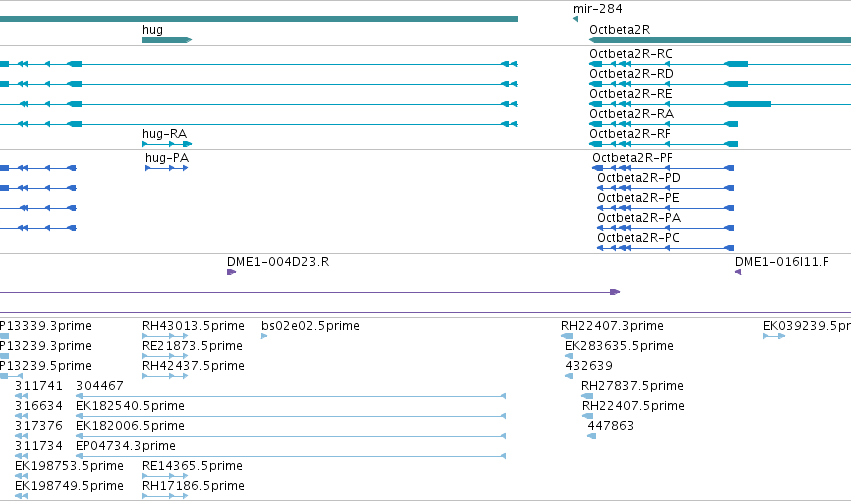The image size is (851, 501).
Task: Select feature 304467
Action: (x=100, y=386)
